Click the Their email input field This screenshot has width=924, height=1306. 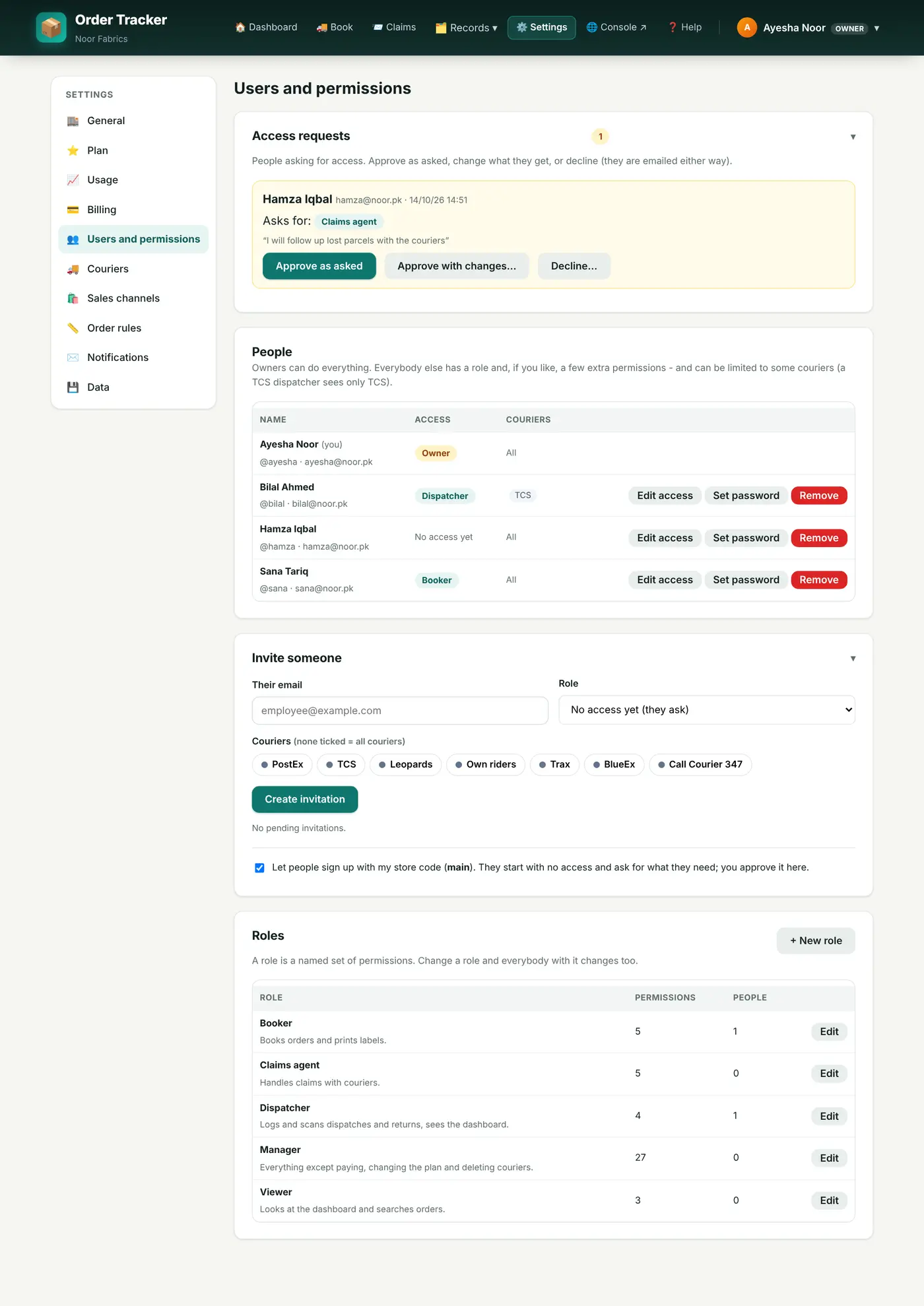[x=400, y=711]
